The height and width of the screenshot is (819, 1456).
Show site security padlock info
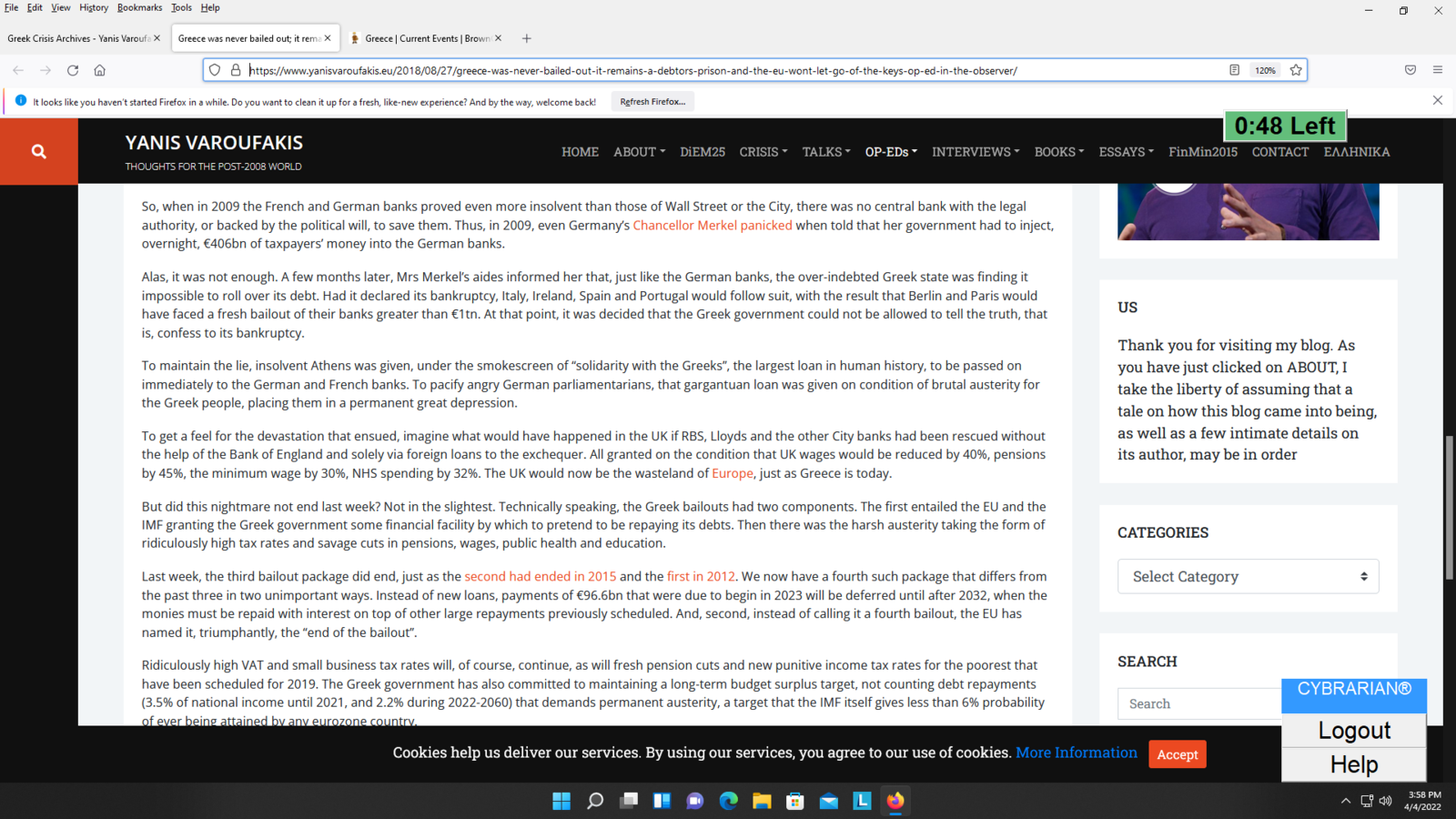click(x=236, y=70)
